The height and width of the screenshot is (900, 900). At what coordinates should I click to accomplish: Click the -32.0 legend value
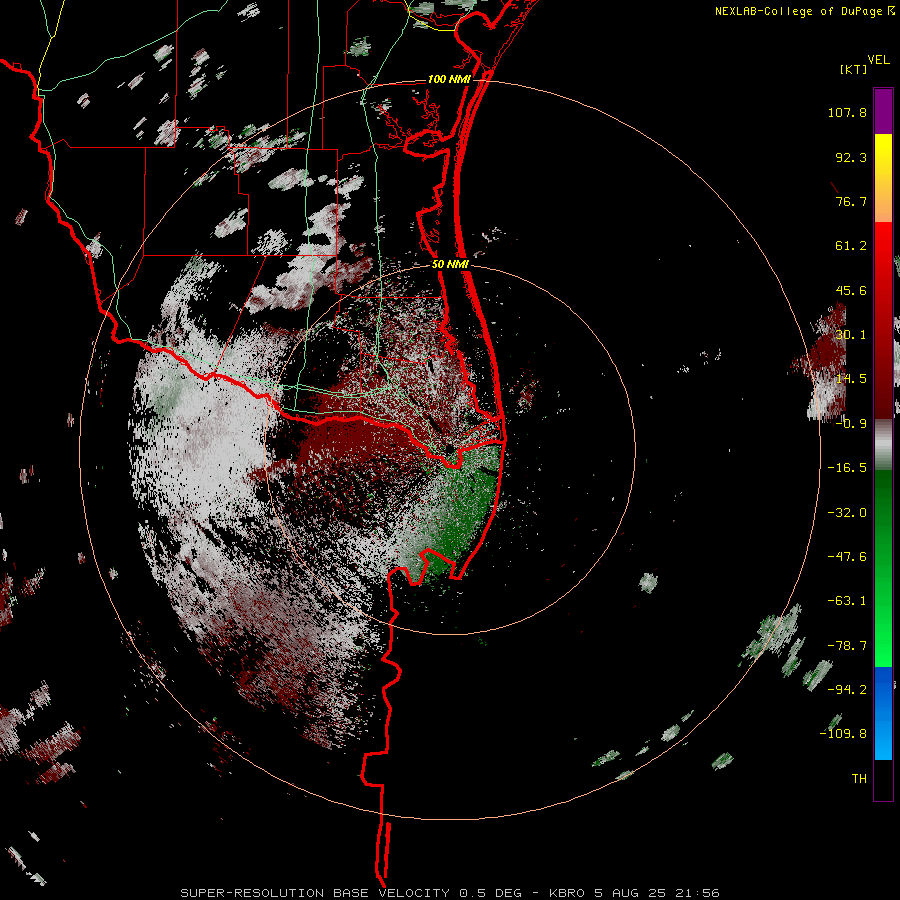[847, 513]
